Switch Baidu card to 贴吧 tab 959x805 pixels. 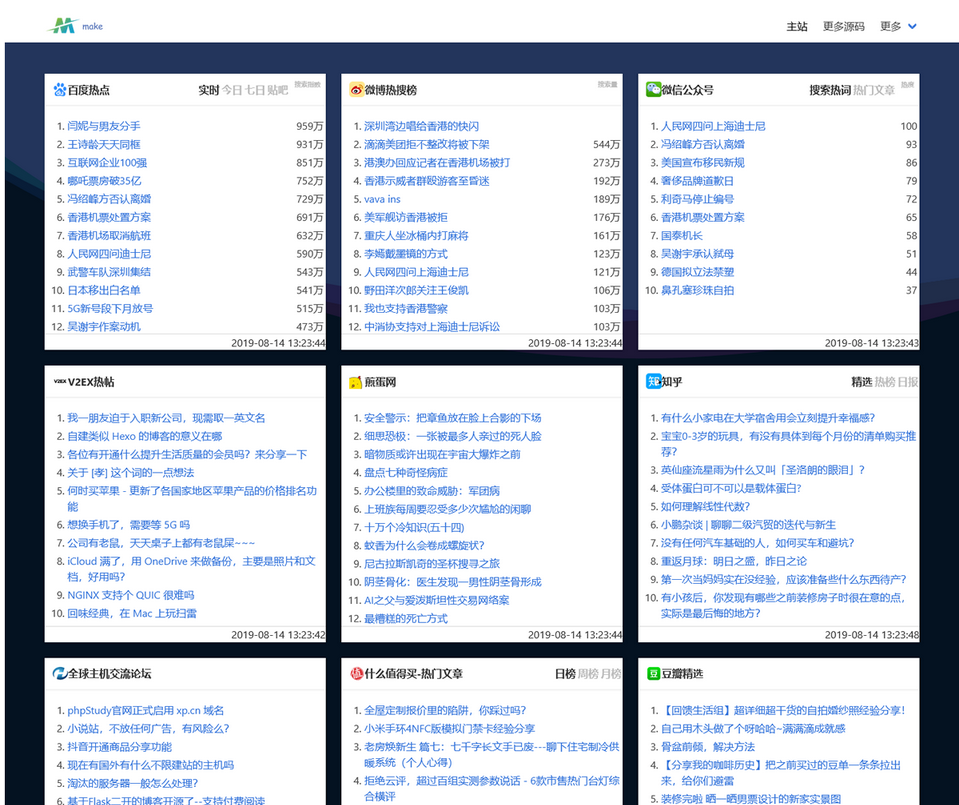(x=277, y=90)
